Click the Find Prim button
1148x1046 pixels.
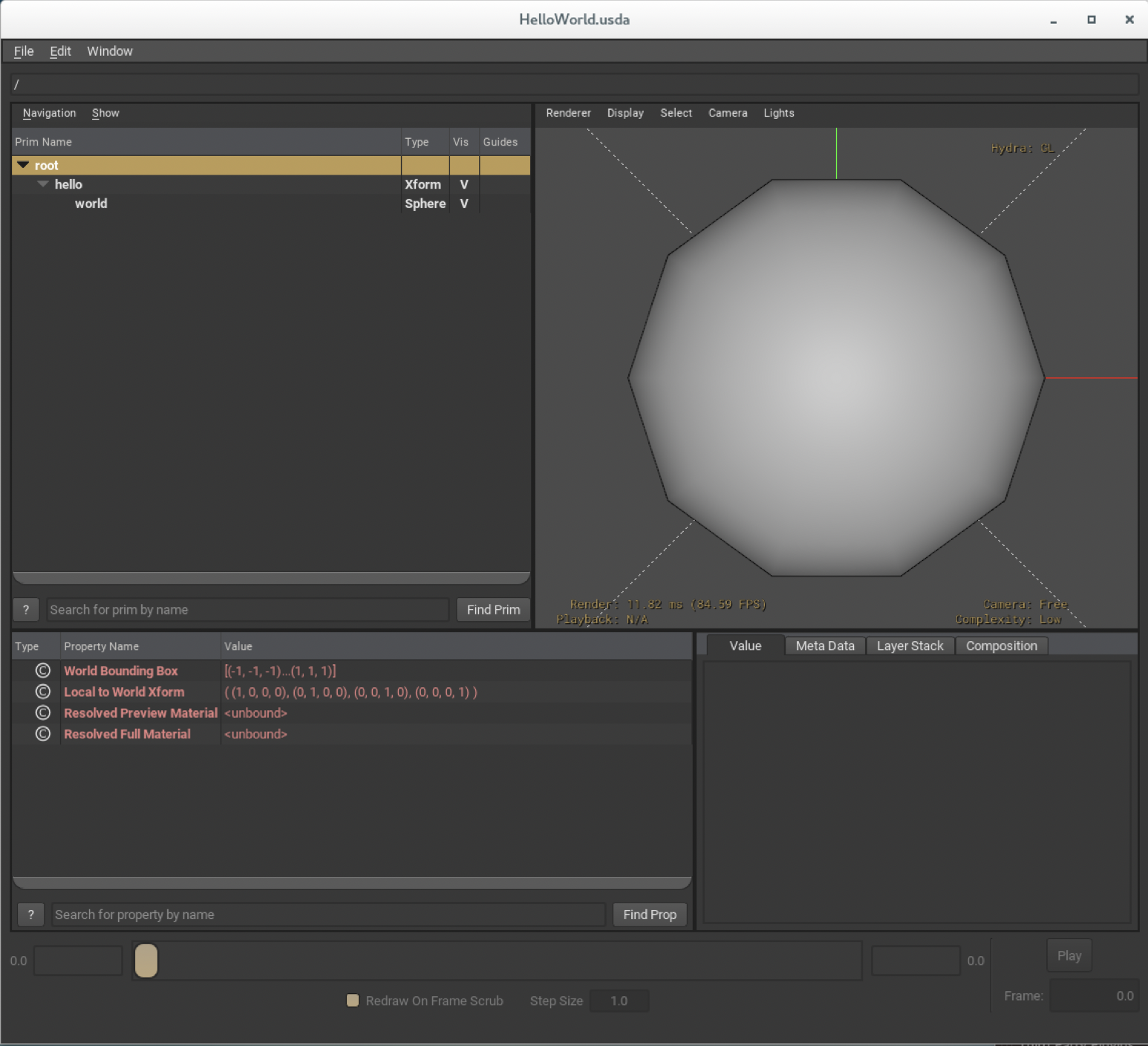point(493,610)
